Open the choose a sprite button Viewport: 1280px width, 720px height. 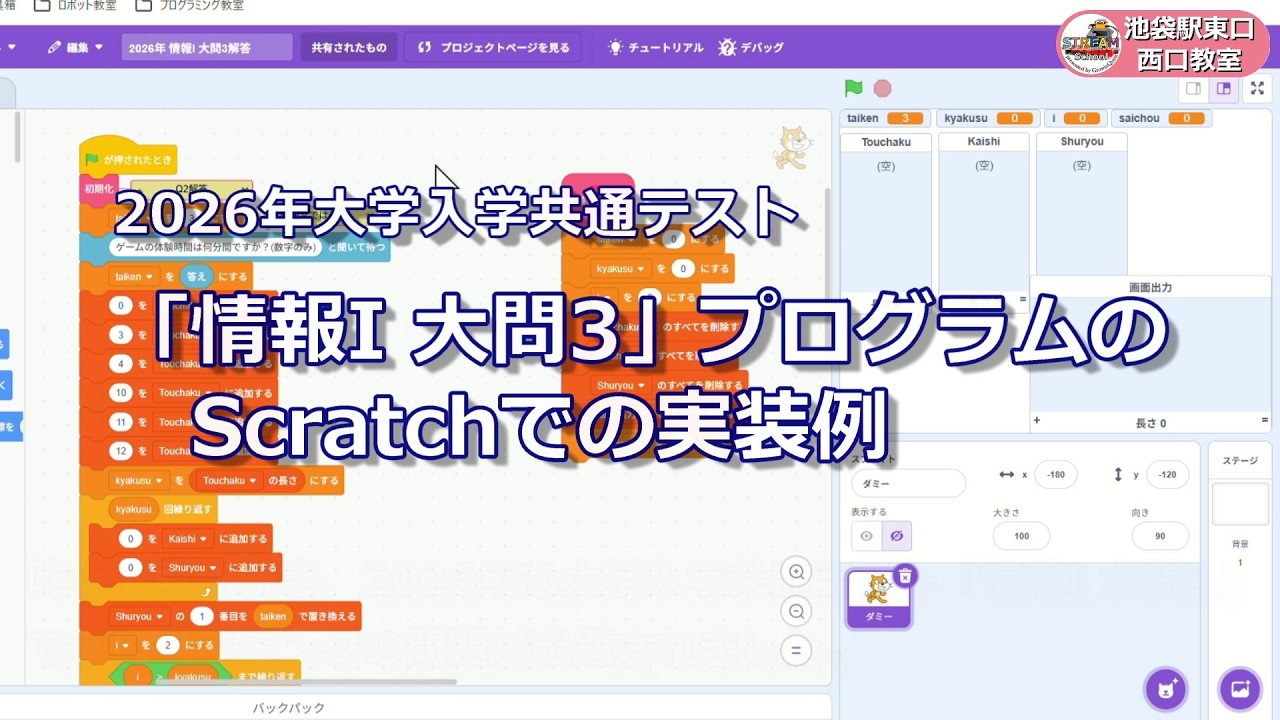coord(1165,689)
